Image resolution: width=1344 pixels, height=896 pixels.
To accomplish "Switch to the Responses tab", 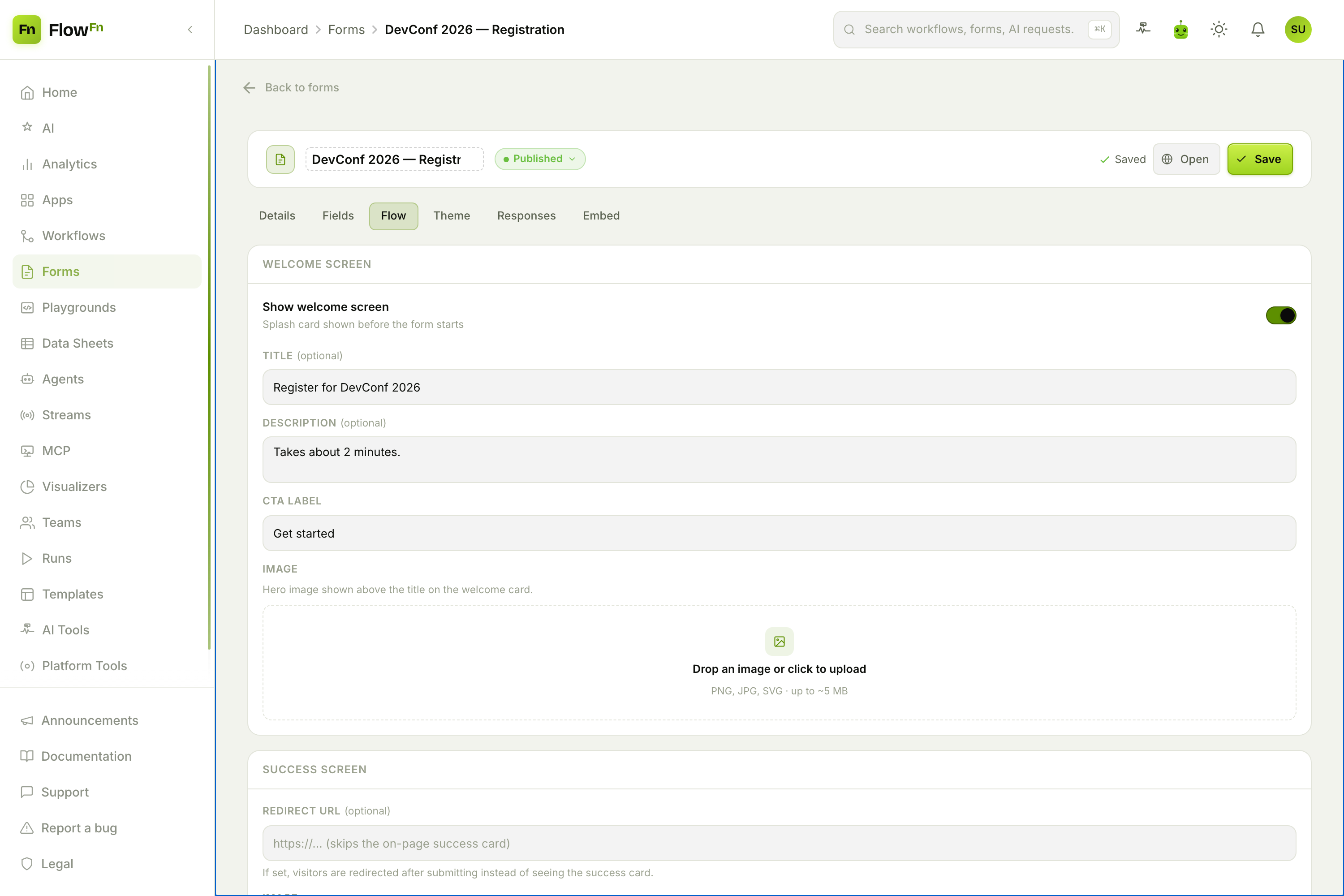I will tap(526, 216).
